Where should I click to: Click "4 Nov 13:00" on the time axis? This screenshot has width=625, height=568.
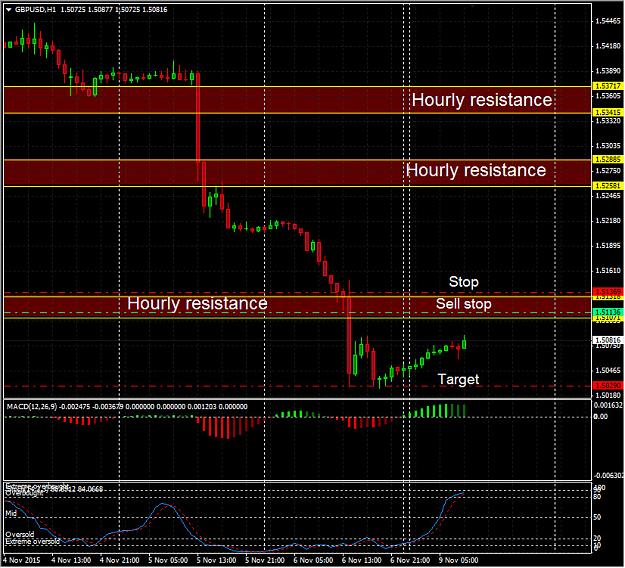[71, 560]
